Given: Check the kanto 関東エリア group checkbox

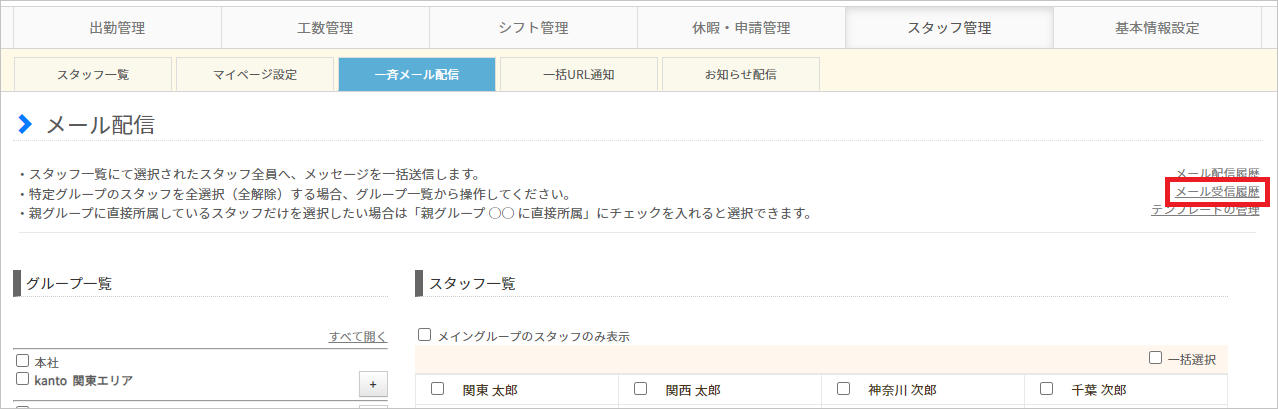Looking at the screenshot, I should (23, 380).
